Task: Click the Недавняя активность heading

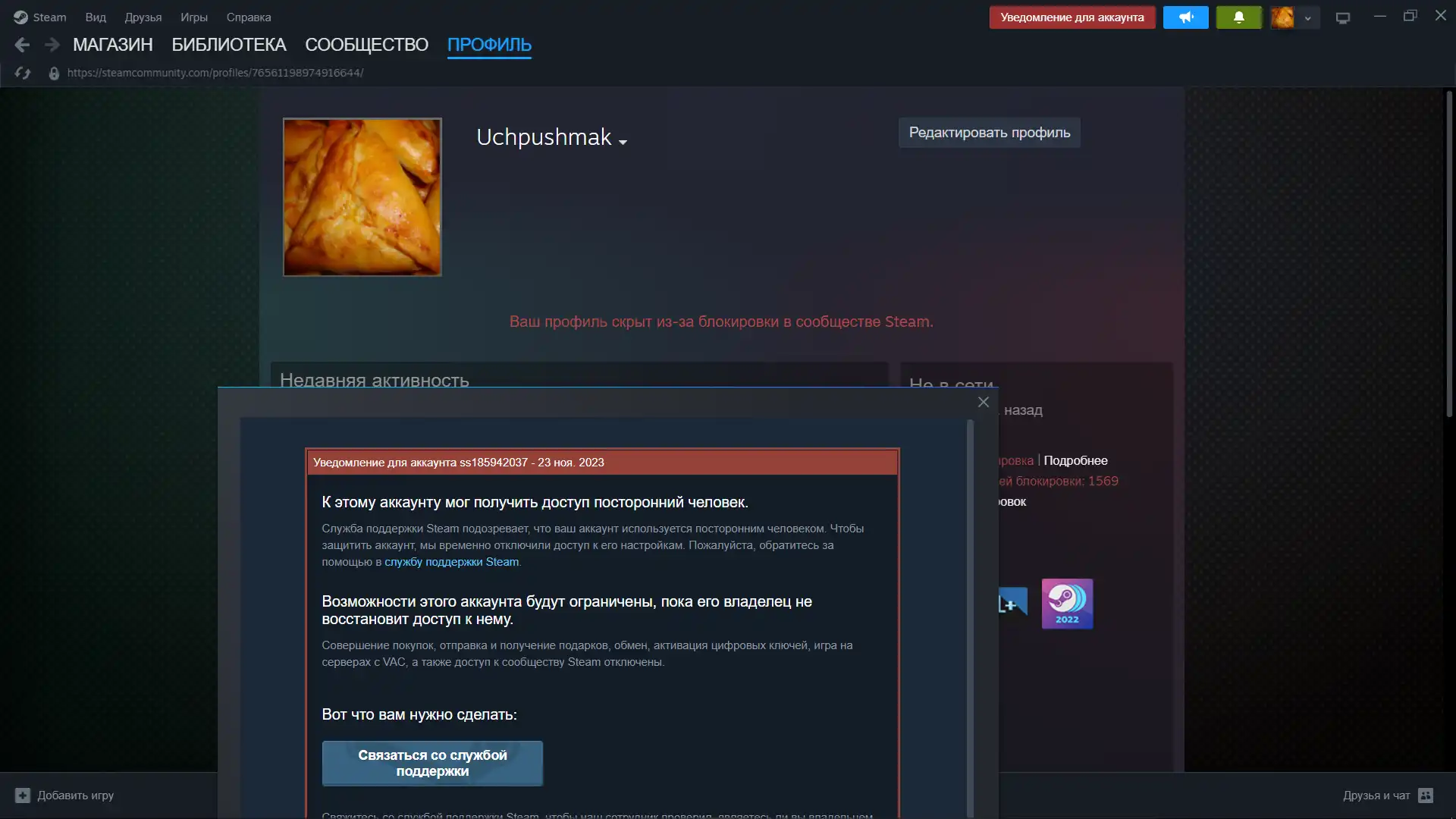Action: (x=375, y=378)
